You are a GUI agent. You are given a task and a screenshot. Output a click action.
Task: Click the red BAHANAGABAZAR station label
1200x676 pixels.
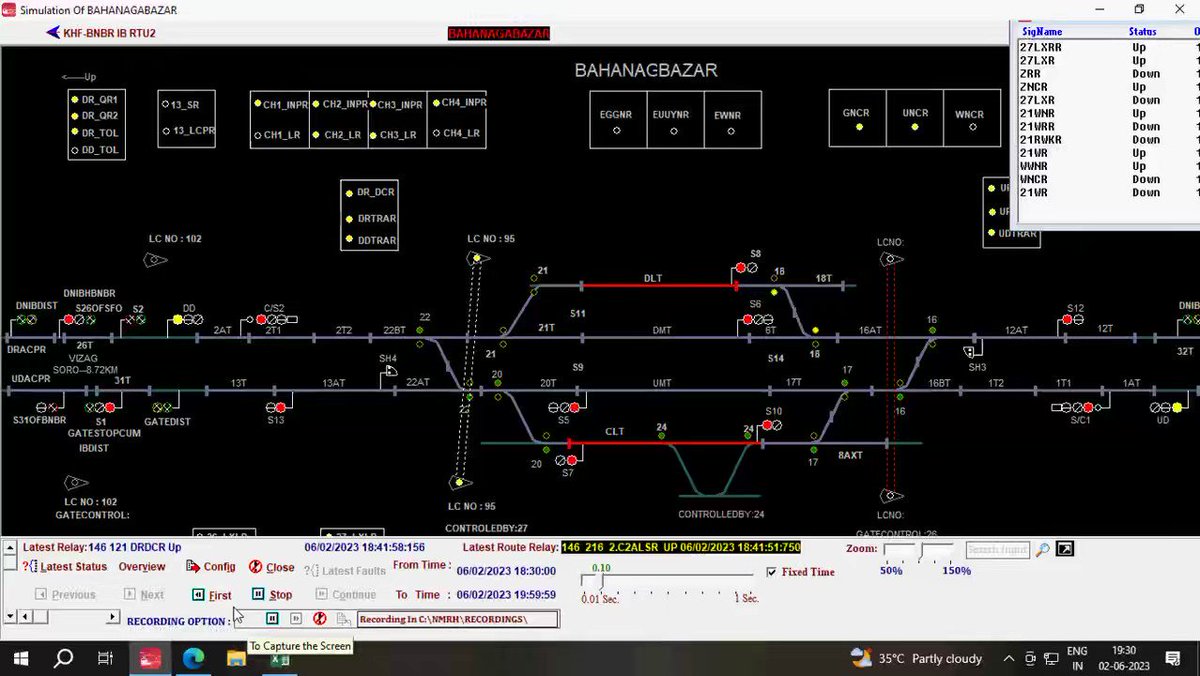(499, 33)
